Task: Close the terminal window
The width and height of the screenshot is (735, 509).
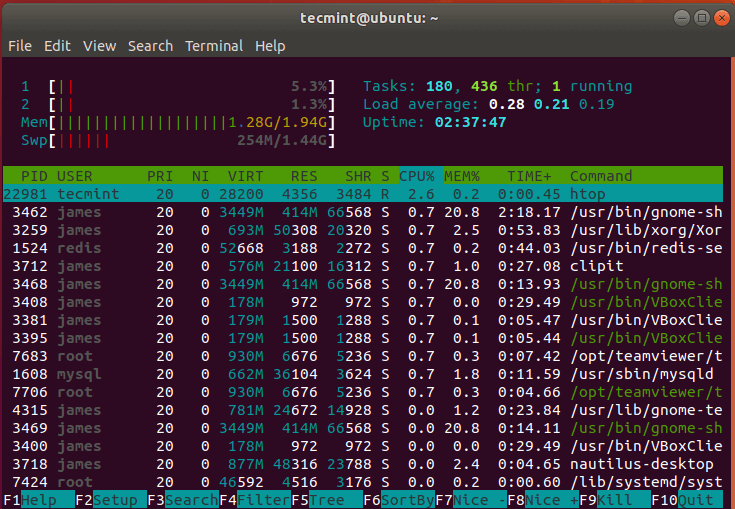Action: point(722,18)
